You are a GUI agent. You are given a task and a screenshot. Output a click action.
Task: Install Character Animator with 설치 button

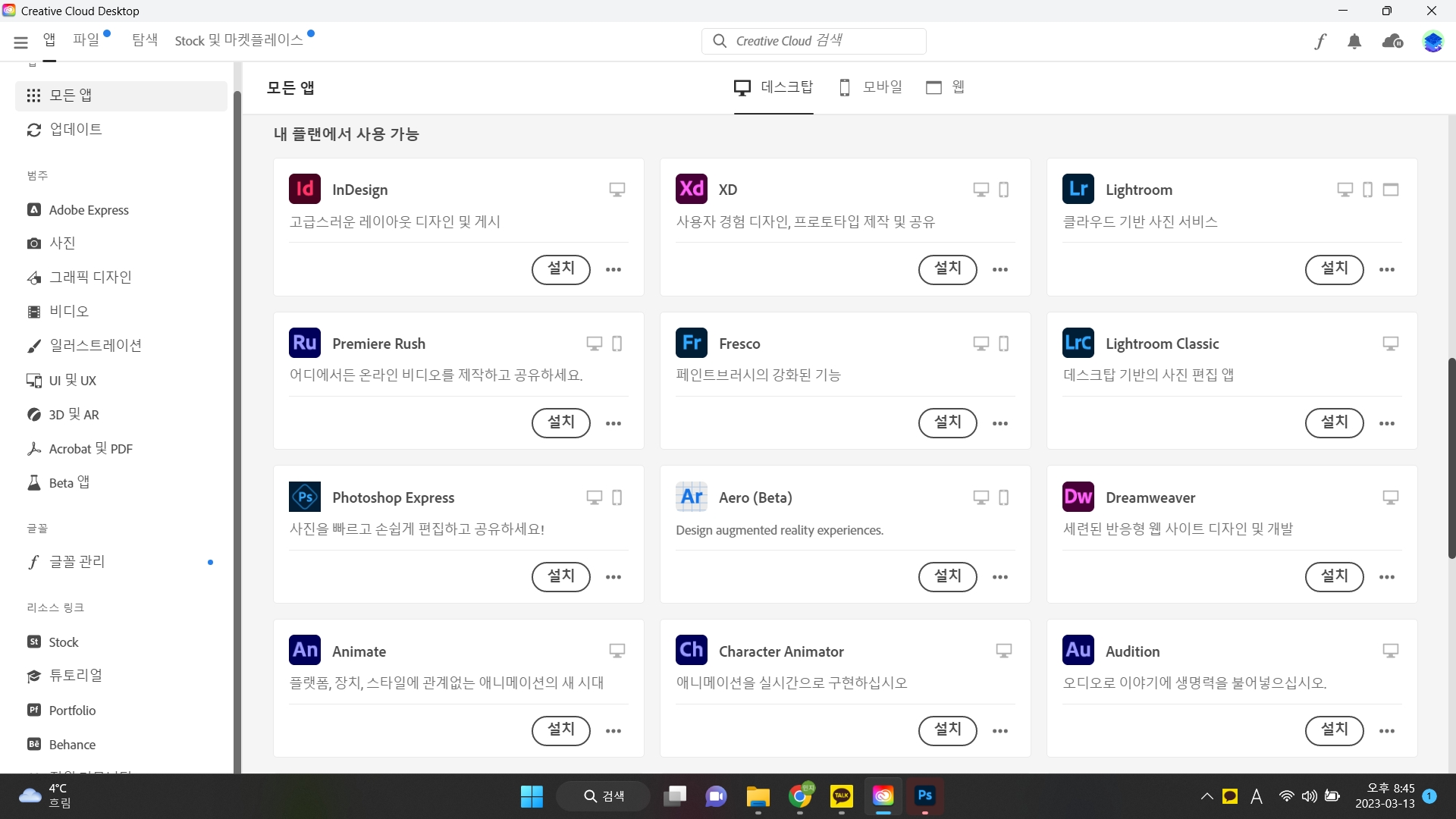948,731
